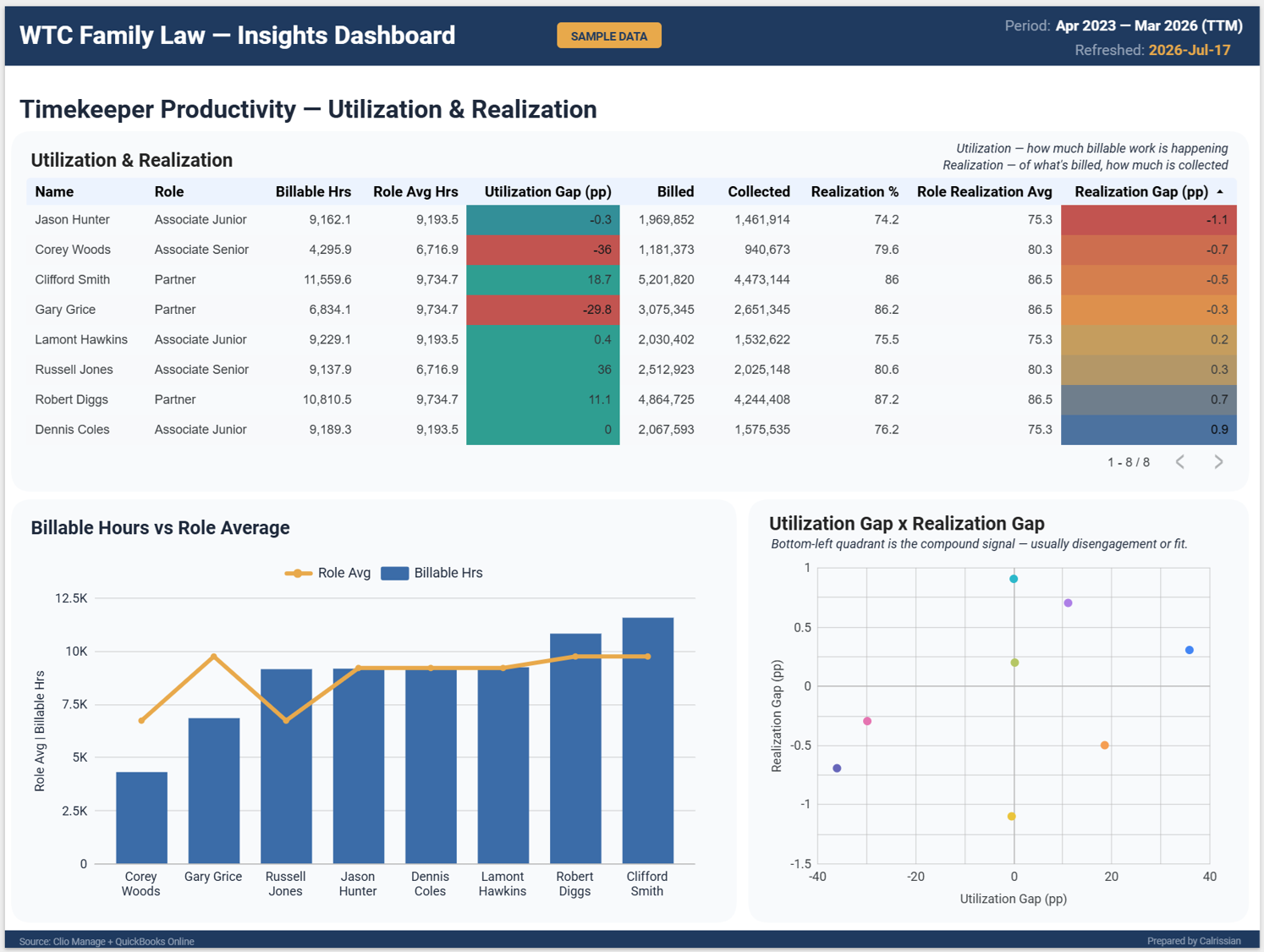Go to next table page arrow
The height and width of the screenshot is (952, 1264).
pos(1218,461)
